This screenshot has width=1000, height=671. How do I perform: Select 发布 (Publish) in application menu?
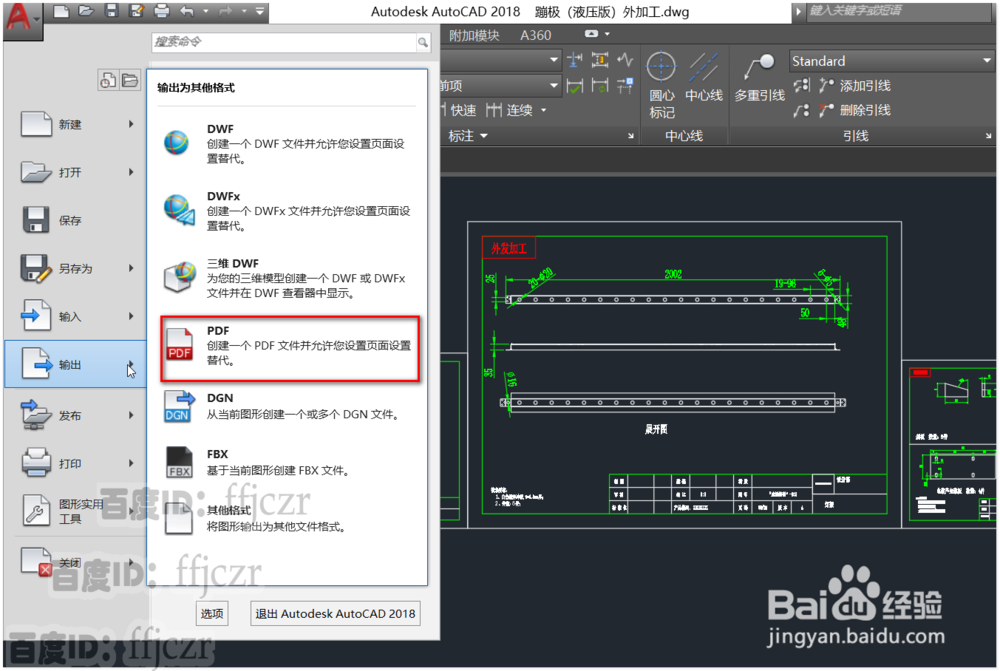click(x=77, y=415)
